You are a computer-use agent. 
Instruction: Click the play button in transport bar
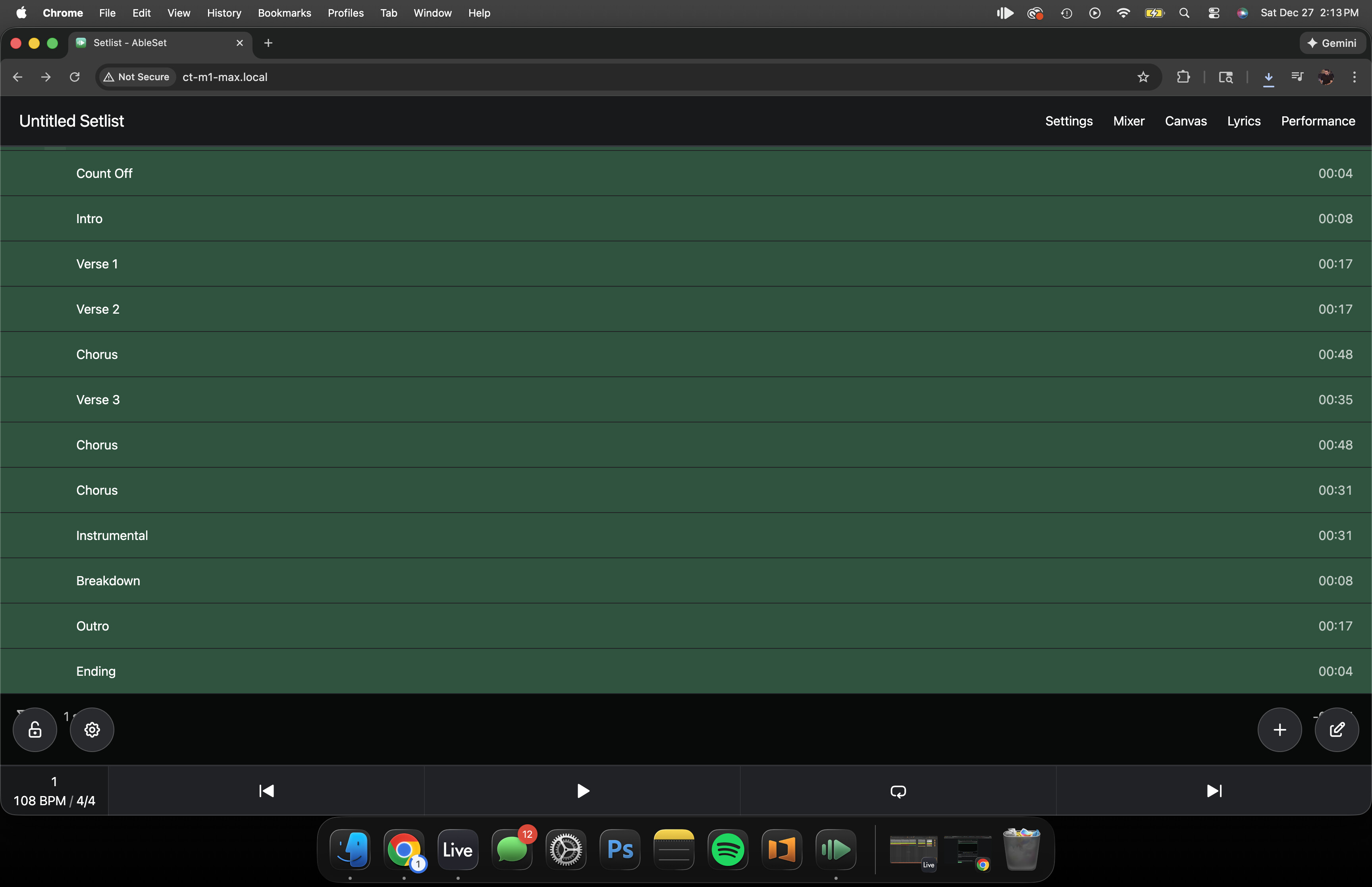[582, 791]
